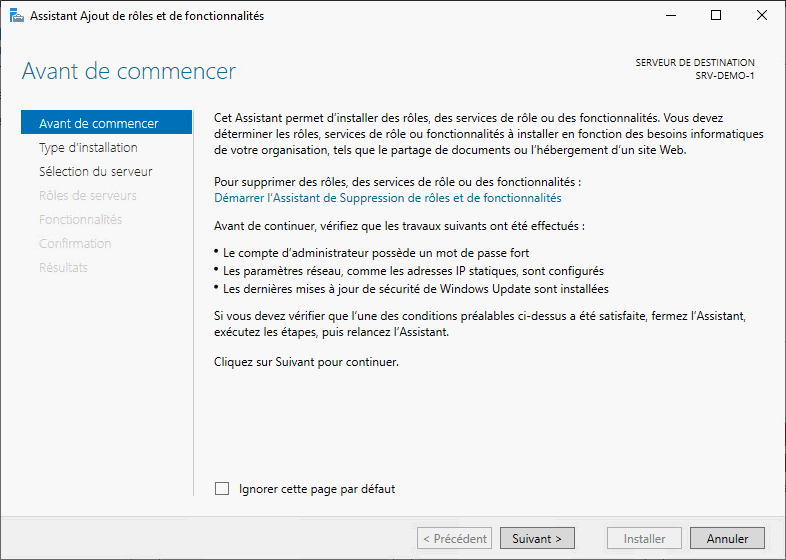Screen dimensions: 786x560
Task: Click the Avant de commencer page heading
Action: 129,72
